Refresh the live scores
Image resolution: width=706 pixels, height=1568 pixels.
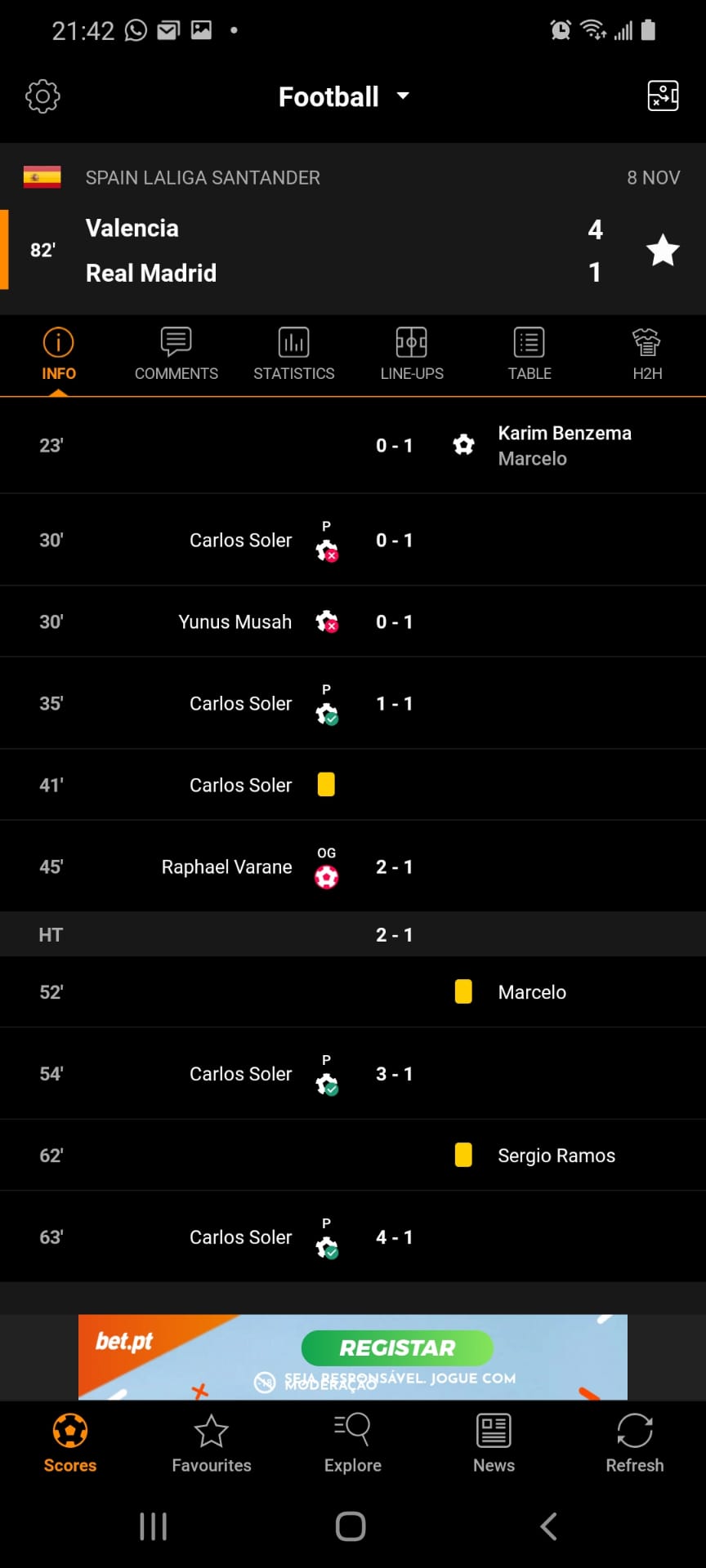point(635,1444)
